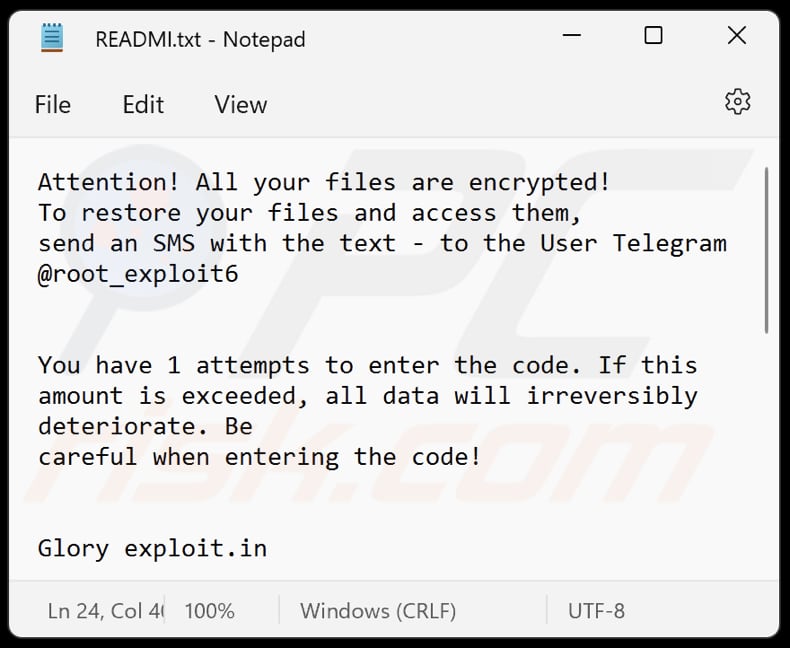This screenshot has width=790, height=648.
Task: Click the word deteriorate in the text
Action: point(116,426)
